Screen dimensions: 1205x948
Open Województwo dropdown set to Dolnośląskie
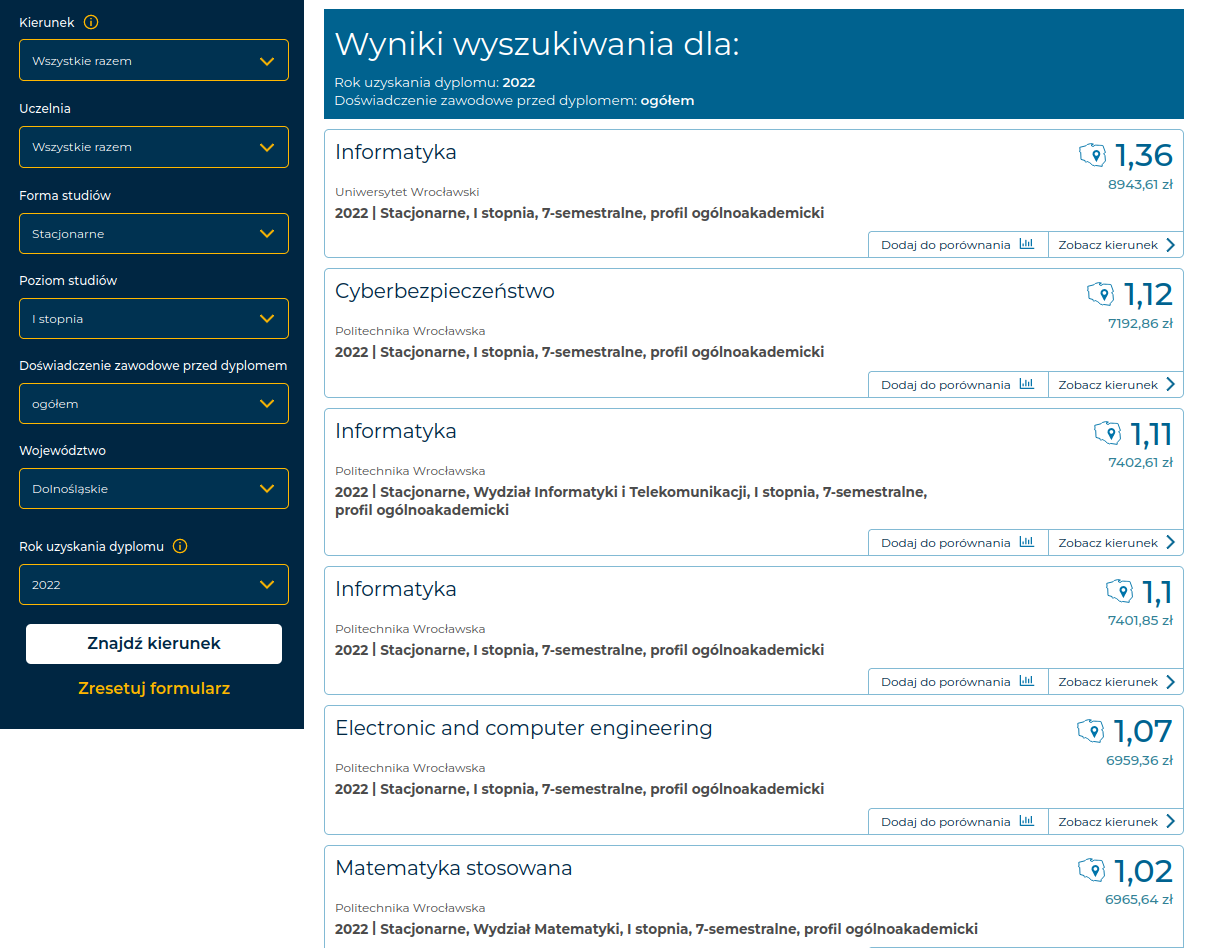(x=154, y=489)
